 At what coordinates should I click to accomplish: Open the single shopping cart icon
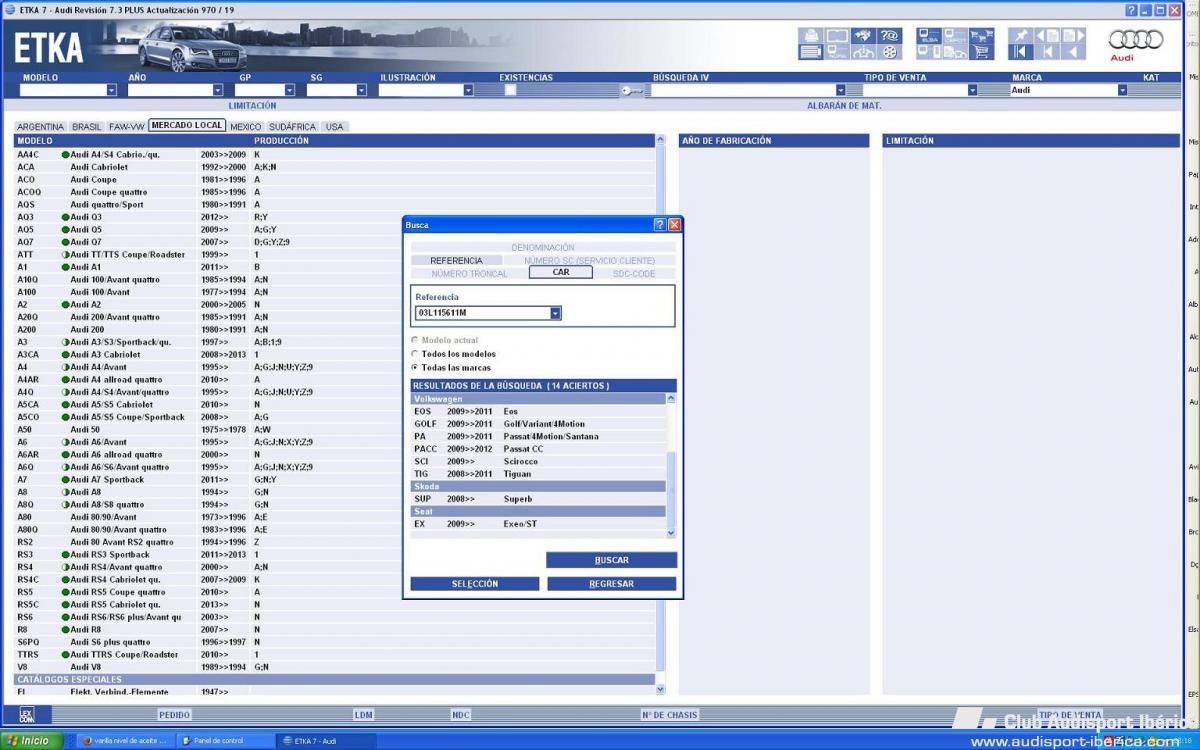pyautogui.click(x=981, y=52)
